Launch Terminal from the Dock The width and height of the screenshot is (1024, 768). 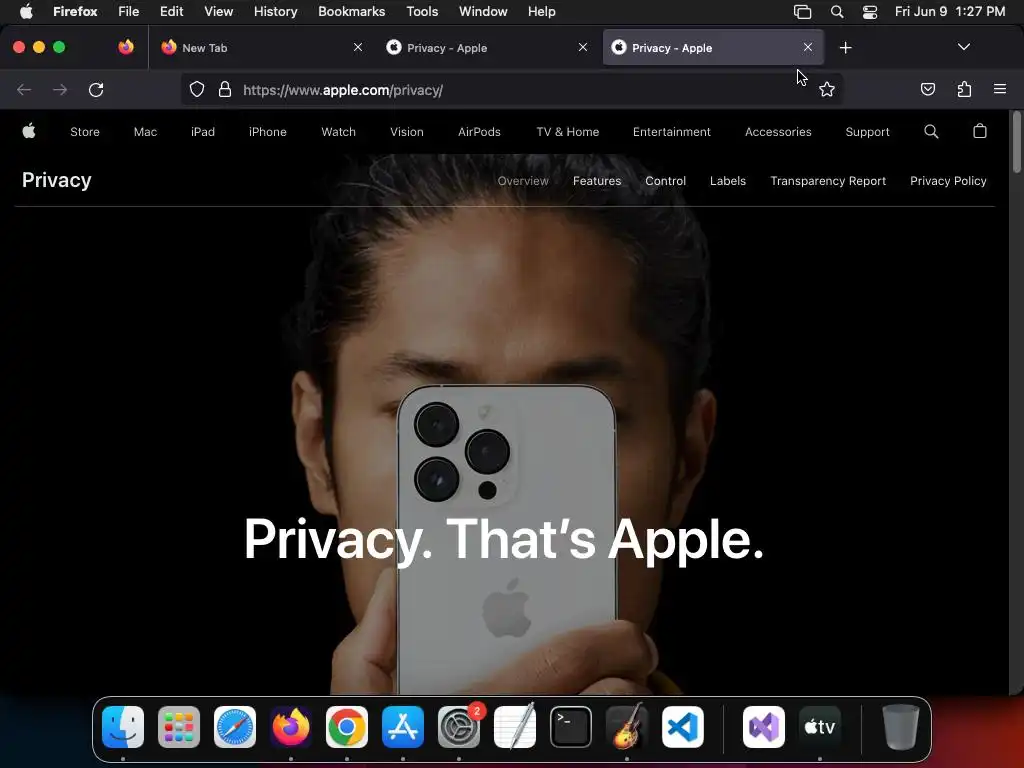(571, 727)
